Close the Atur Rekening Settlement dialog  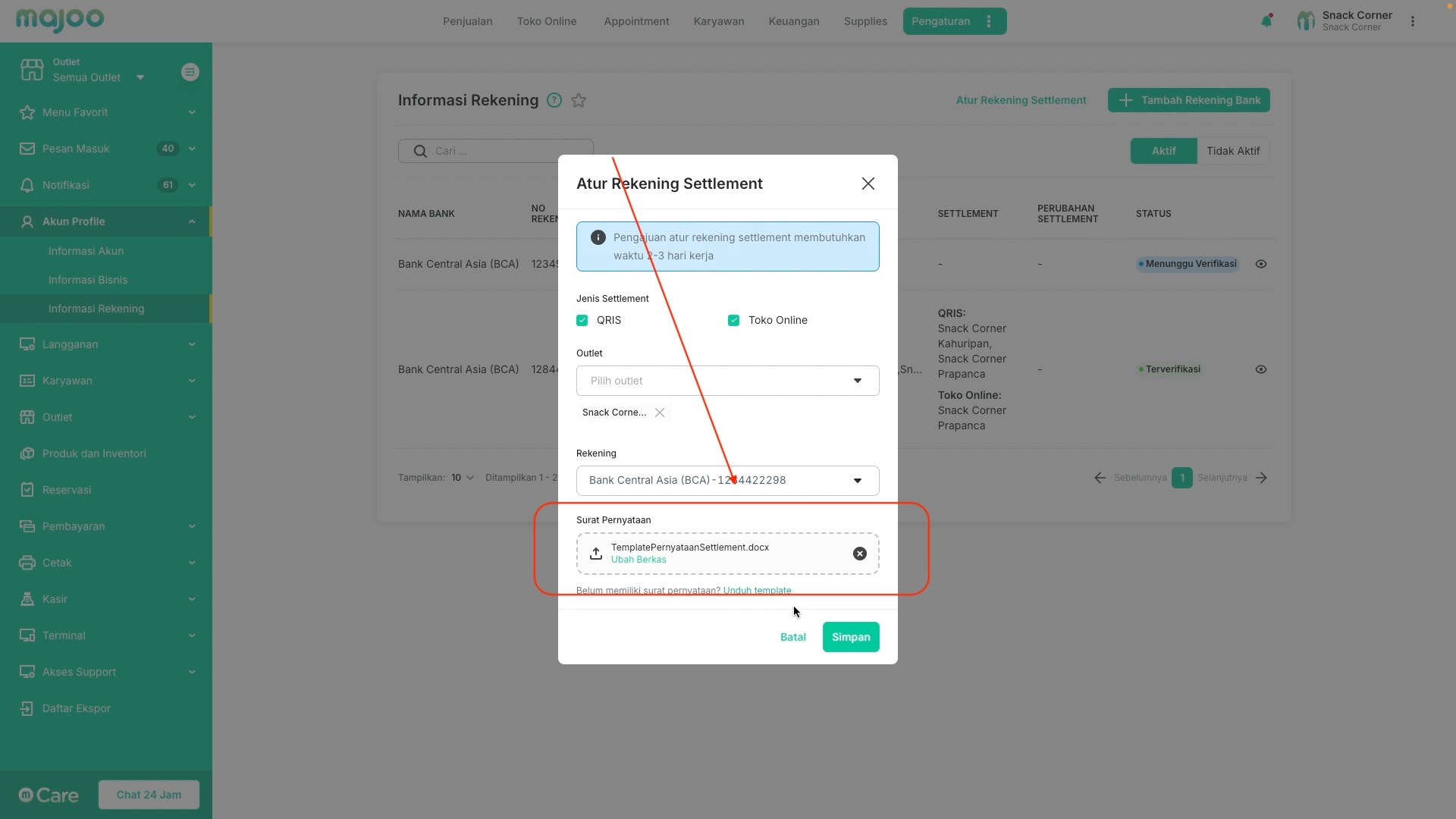(x=868, y=184)
